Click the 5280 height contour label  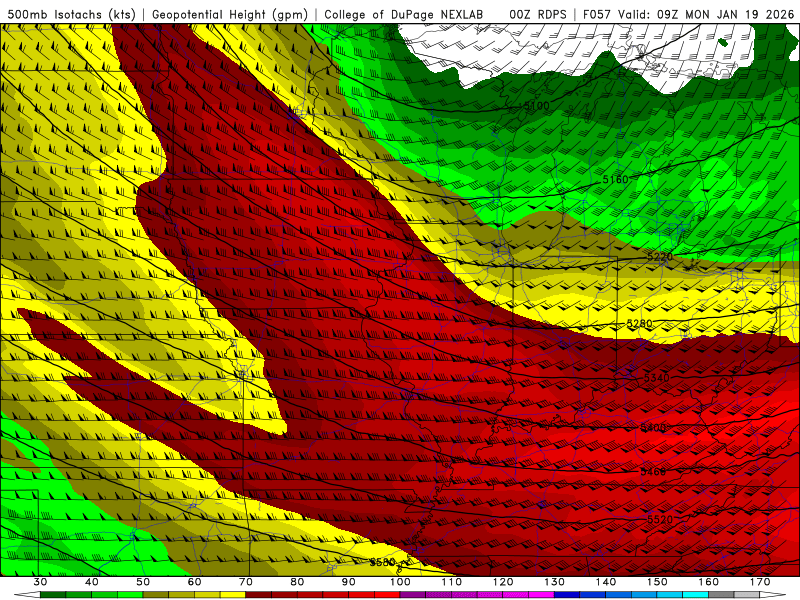(x=639, y=324)
